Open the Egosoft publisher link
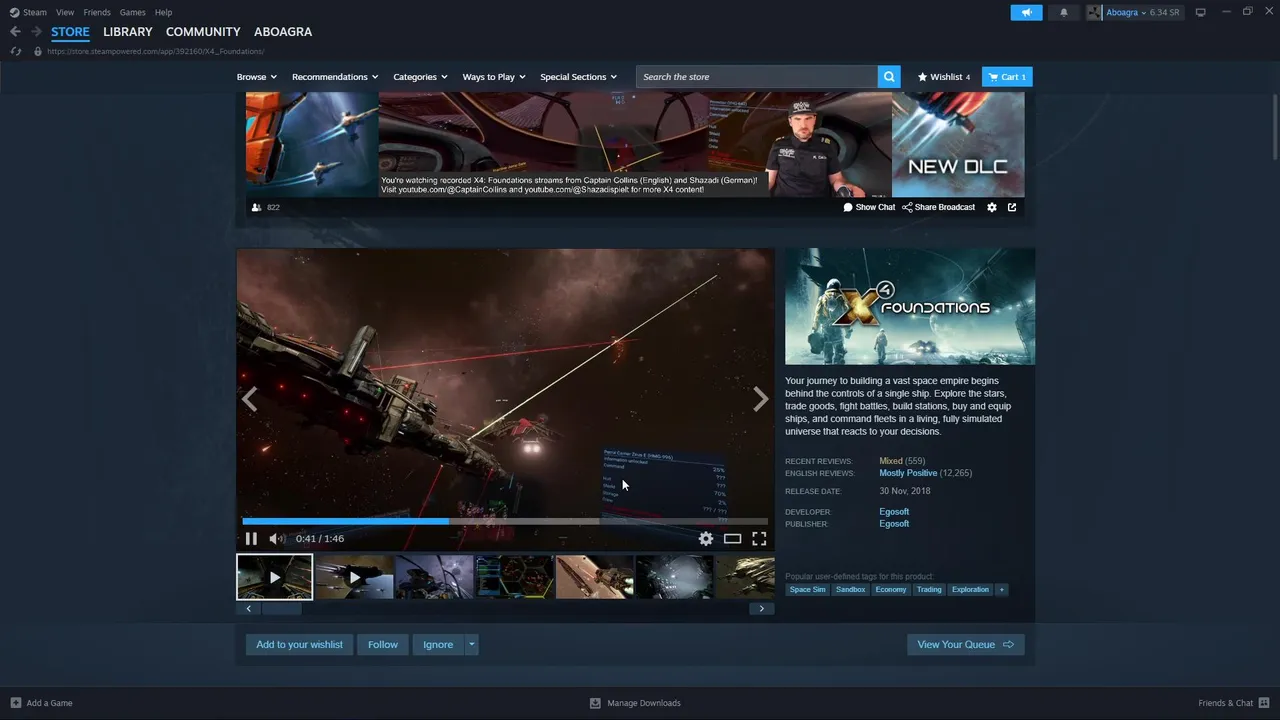The image size is (1280, 720). coord(894,523)
